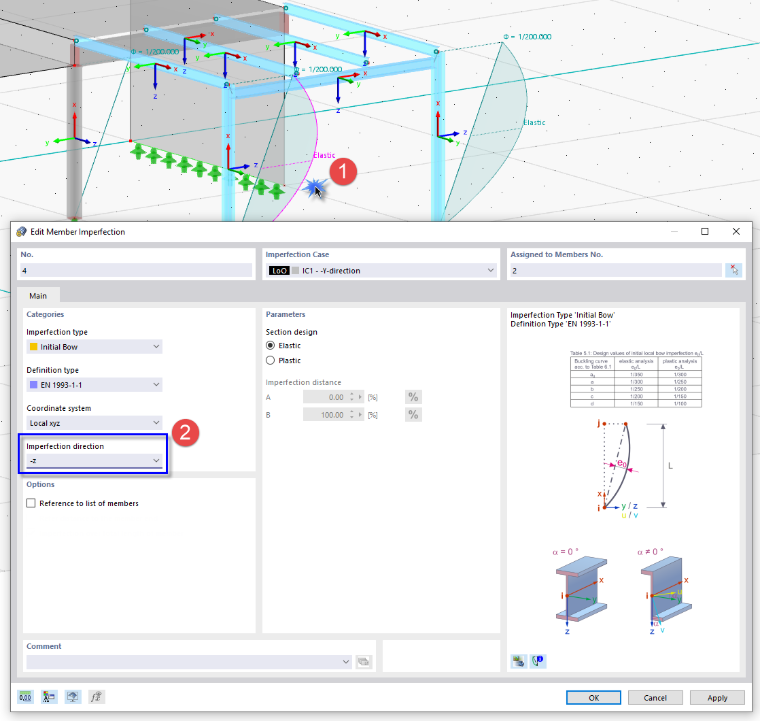Click the Section design label
The width and height of the screenshot is (760, 721).
(291, 332)
